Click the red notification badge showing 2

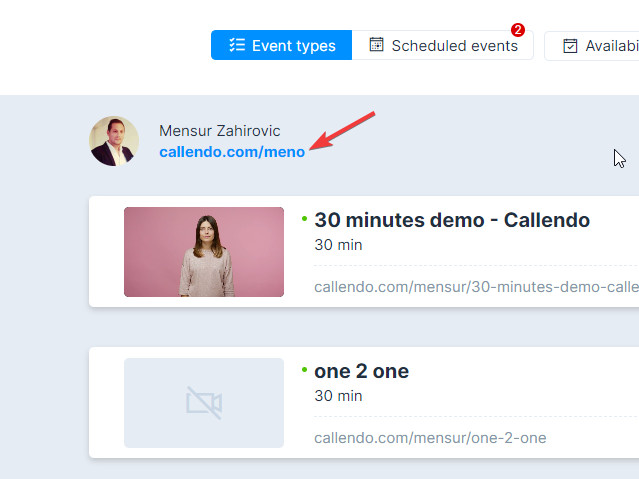click(518, 30)
